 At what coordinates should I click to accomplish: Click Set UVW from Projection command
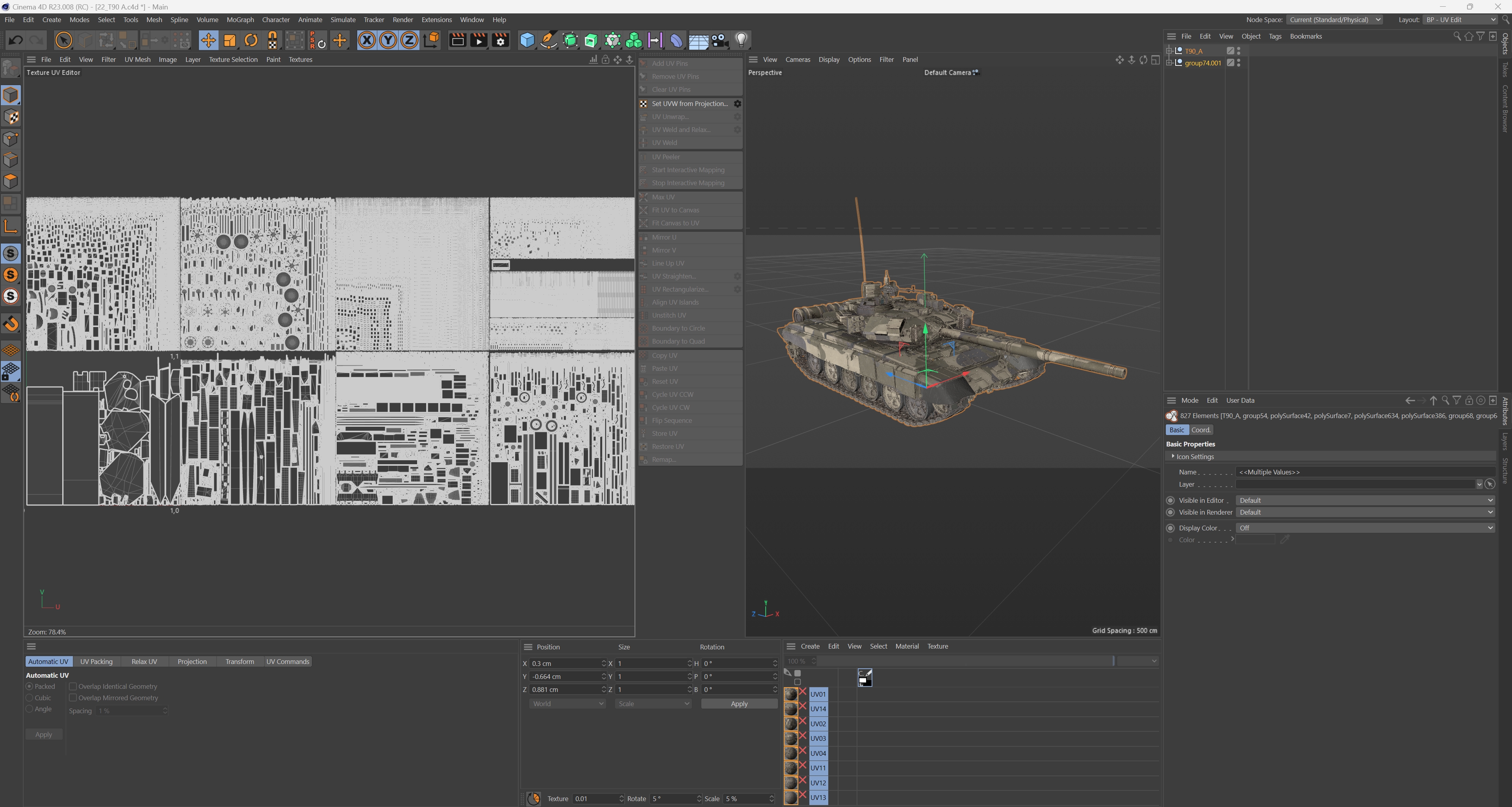tap(689, 103)
